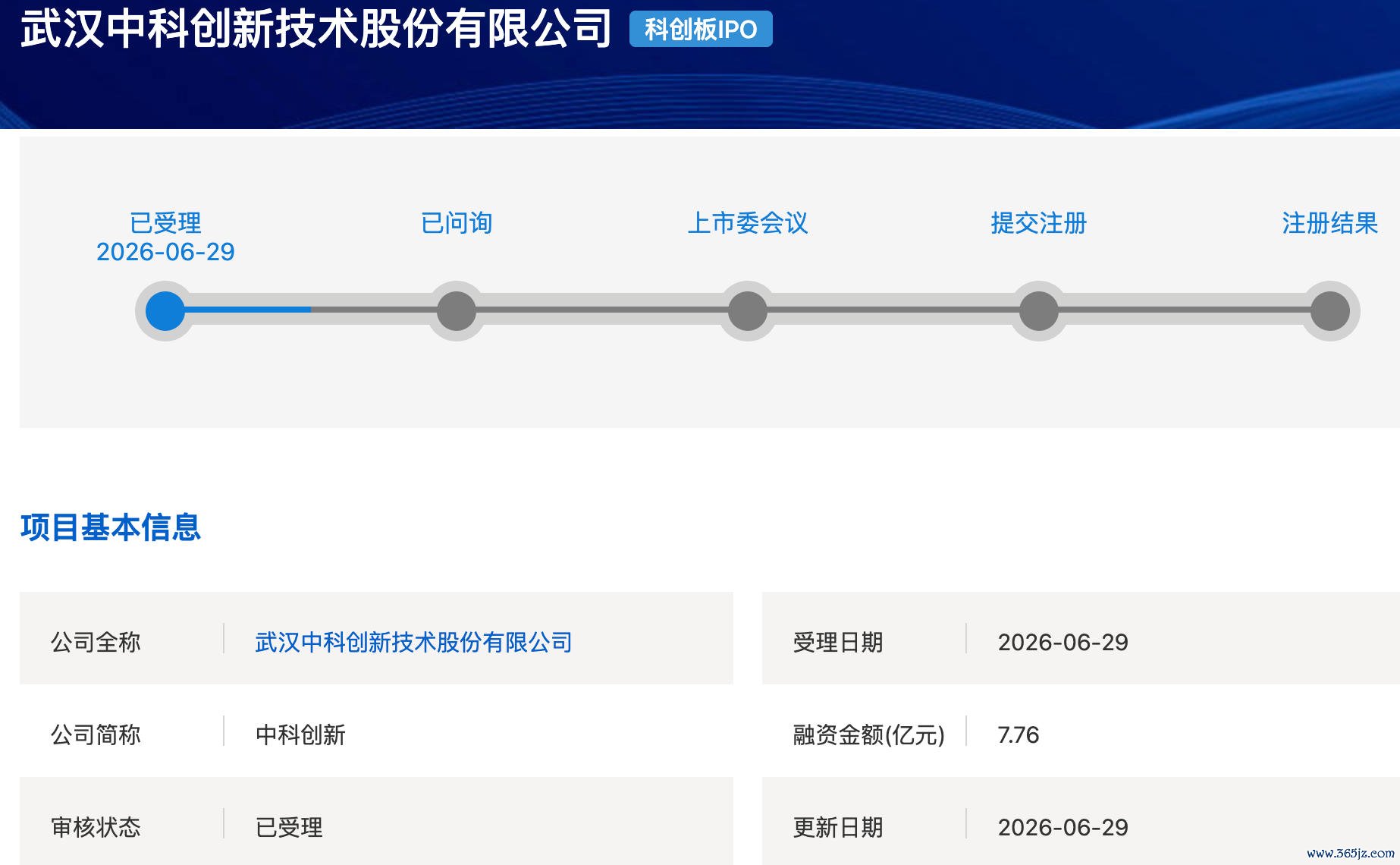Click the 科创板IPO badge
The image size is (1400, 865).
(x=701, y=29)
